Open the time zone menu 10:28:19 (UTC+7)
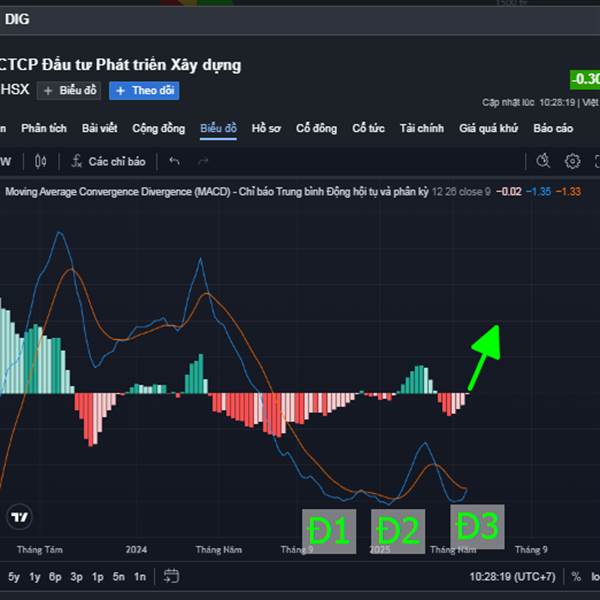 tap(512, 577)
